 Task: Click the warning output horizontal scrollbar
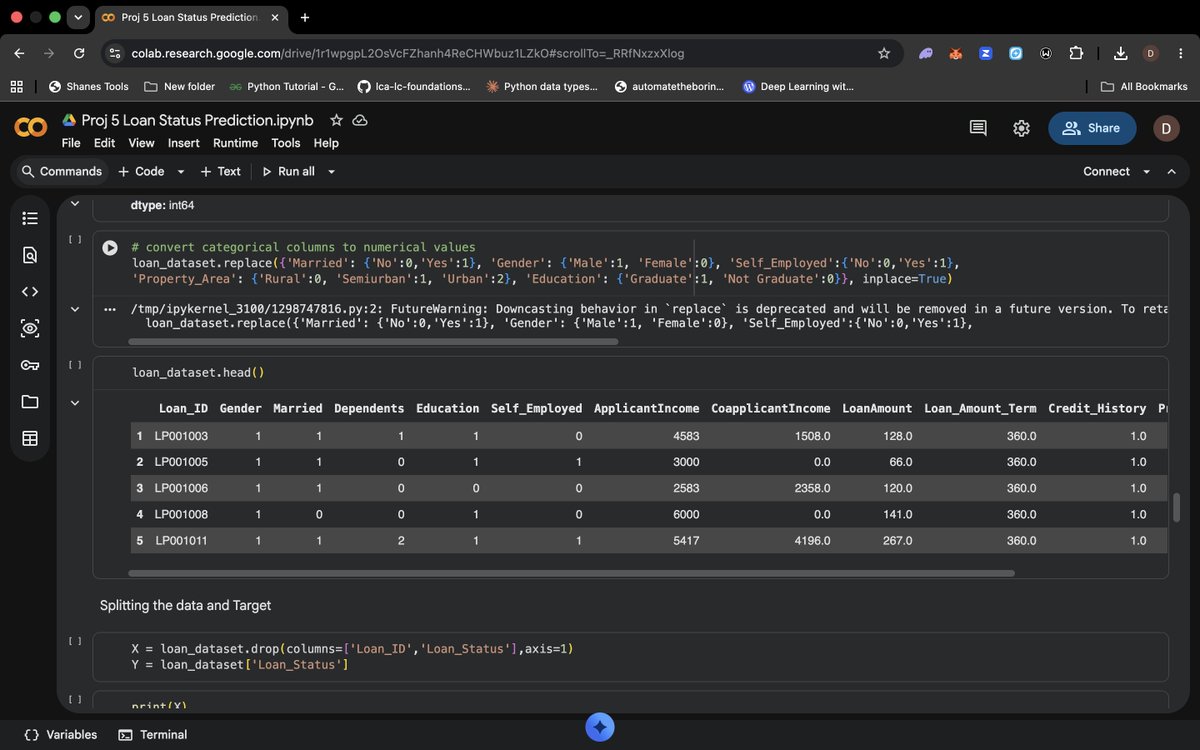[x=373, y=342]
